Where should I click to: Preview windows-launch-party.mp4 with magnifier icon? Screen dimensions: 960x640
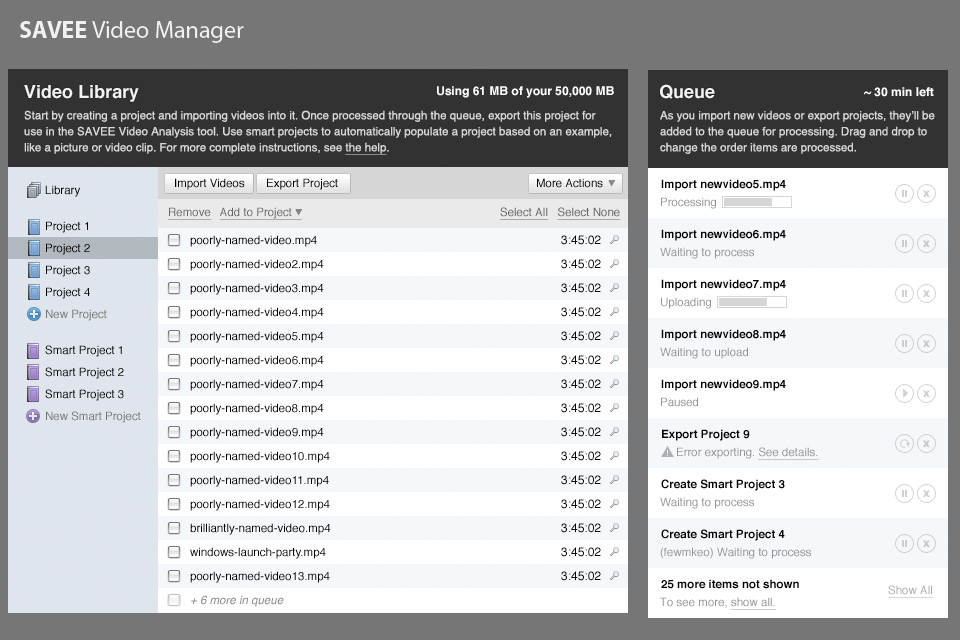pyautogui.click(x=614, y=552)
